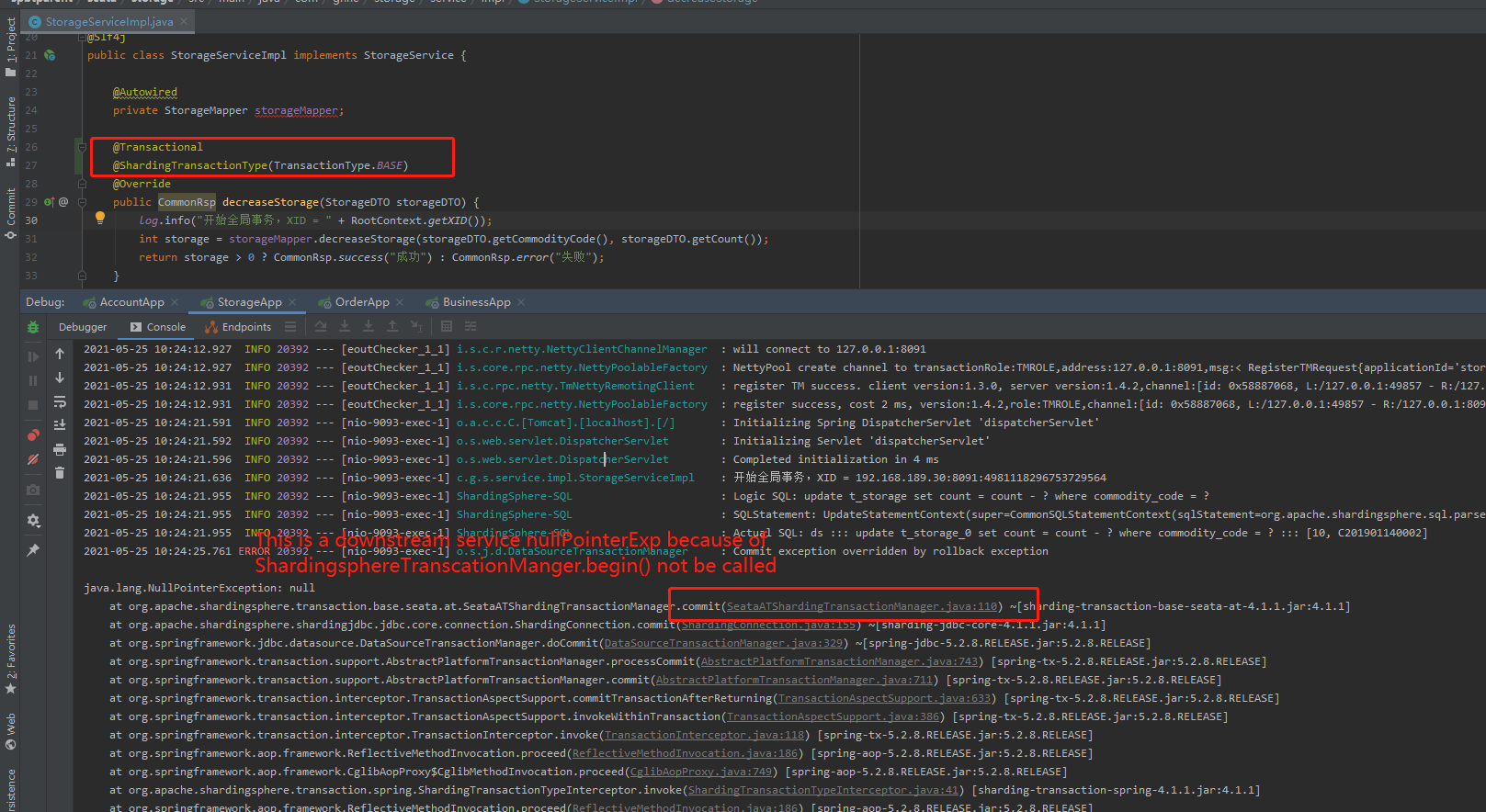Viewport: 1486px width, 812px height.
Task: Select the Console sub-tab
Action: [x=157, y=327]
